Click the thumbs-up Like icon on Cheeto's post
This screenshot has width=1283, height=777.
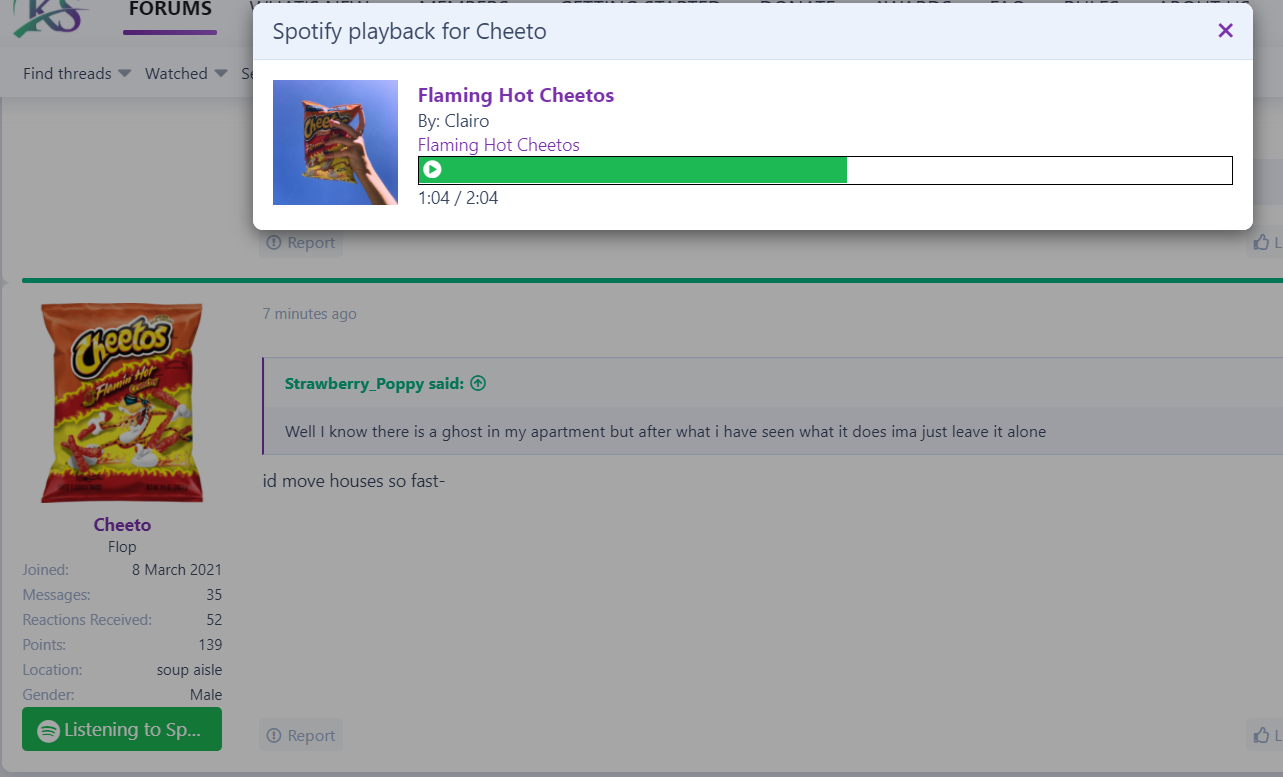1262,736
